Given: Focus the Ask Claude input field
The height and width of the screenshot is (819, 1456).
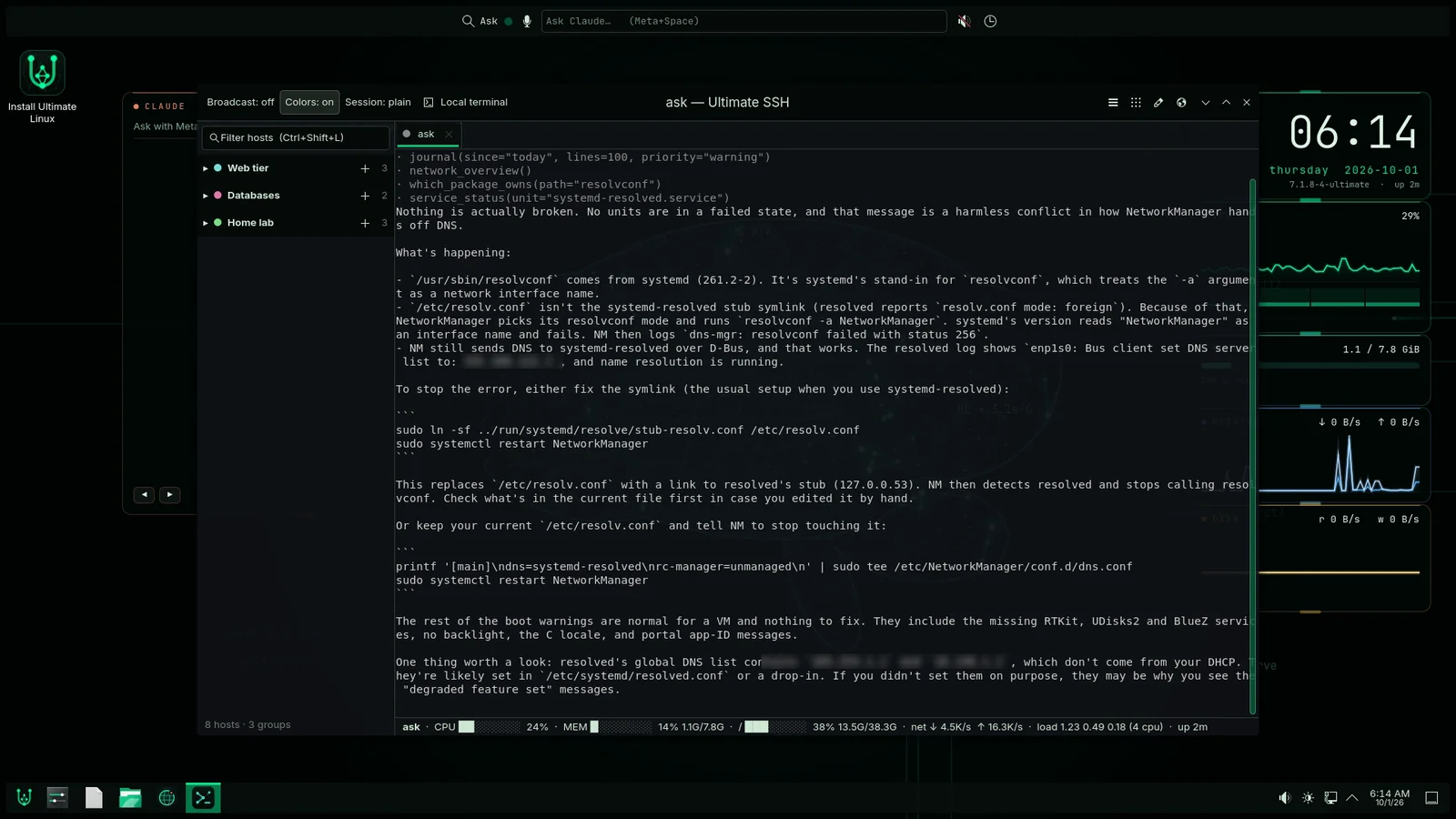Looking at the screenshot, I should click(743, 21).
